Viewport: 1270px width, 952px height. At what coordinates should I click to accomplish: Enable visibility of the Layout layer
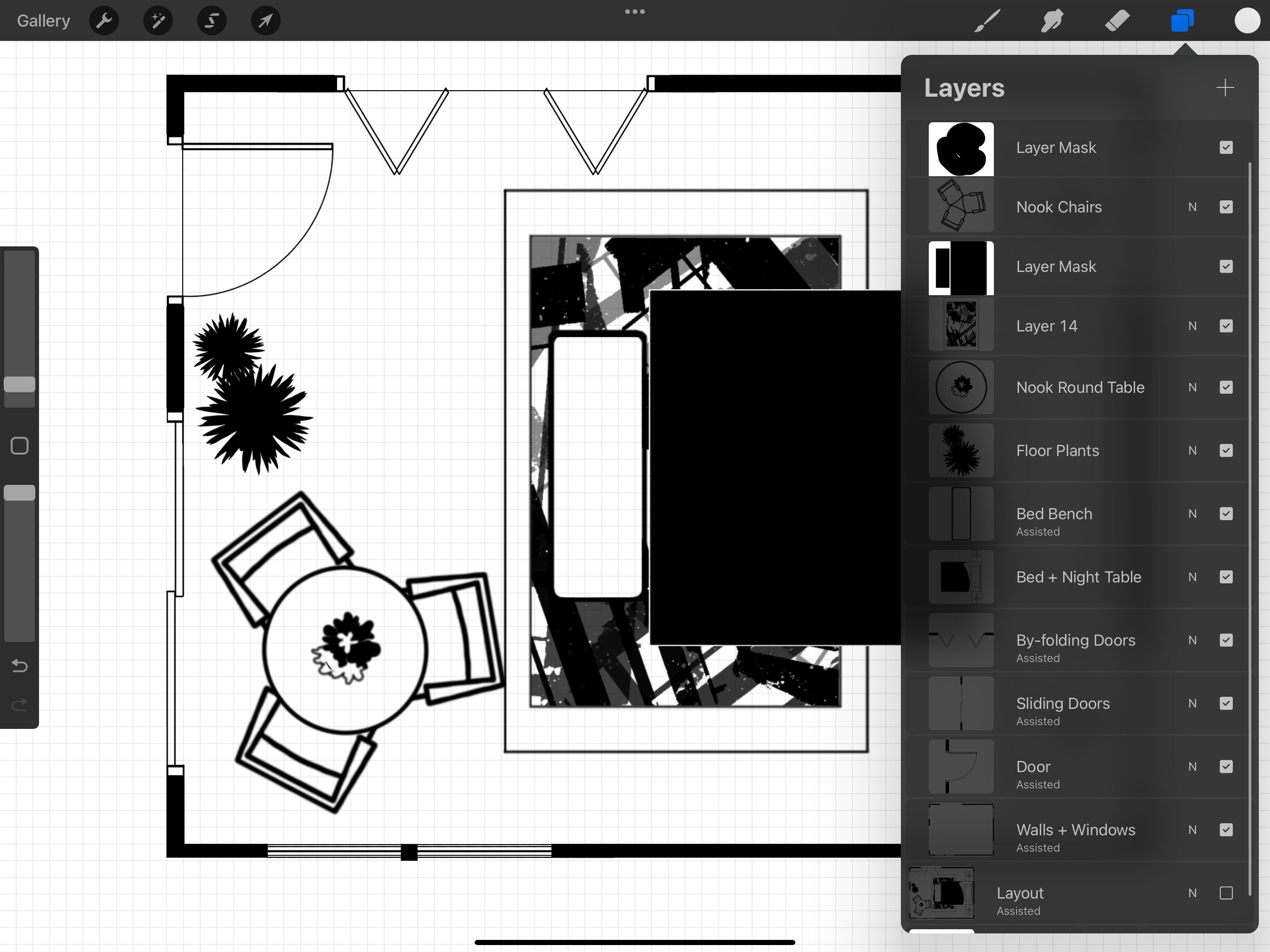pyautogui.click(x=1226, y=893)
